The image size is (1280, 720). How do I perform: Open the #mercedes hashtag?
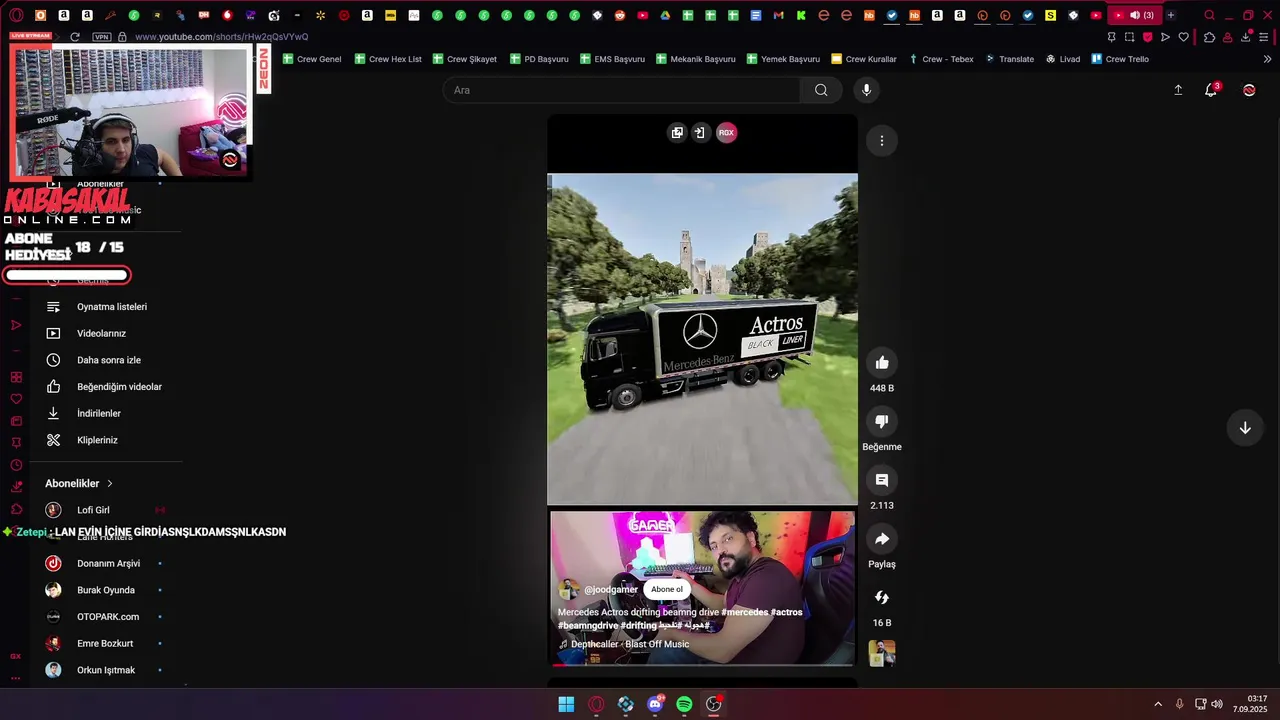click(745, 612)
